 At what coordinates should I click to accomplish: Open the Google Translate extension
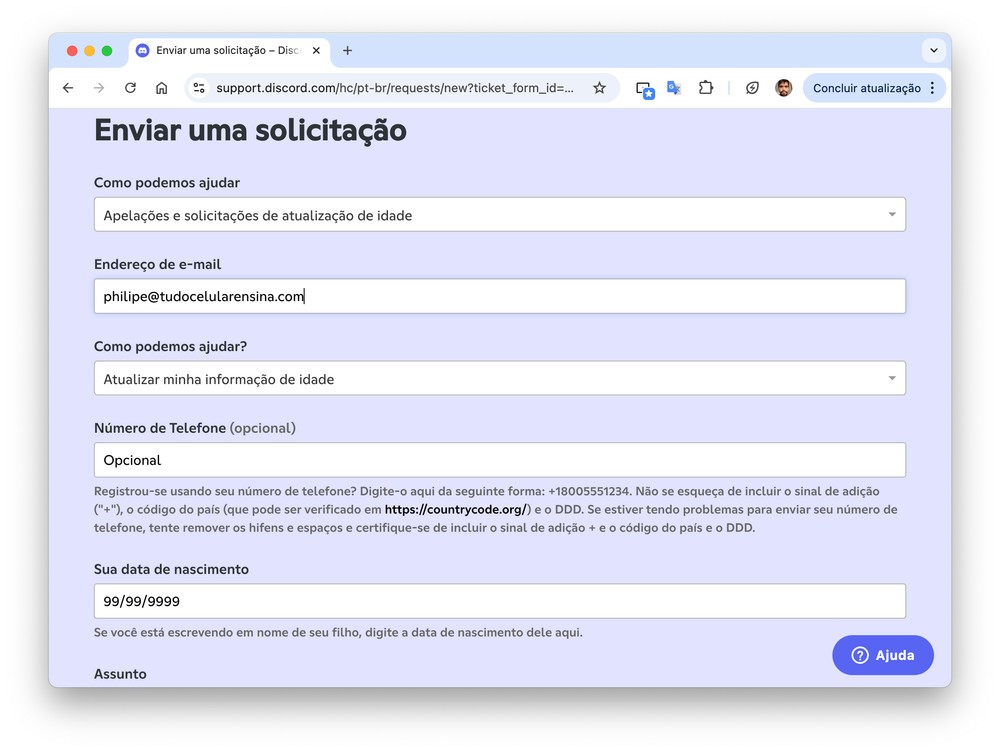(x=674, y=88)
